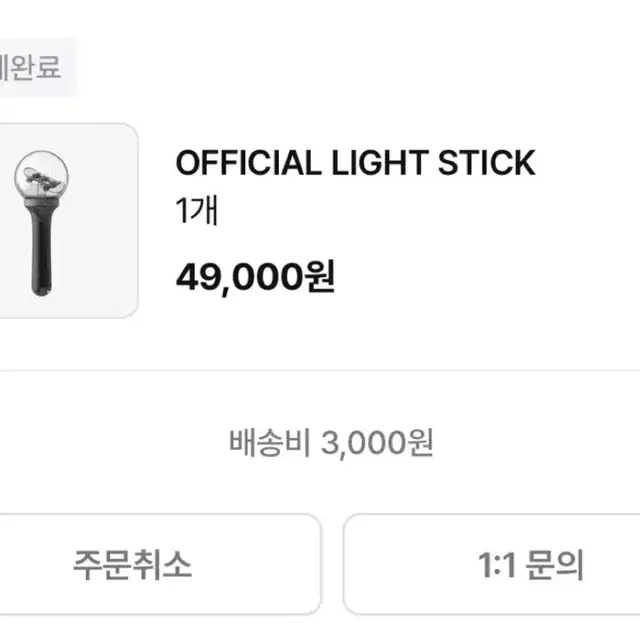Viewport: 640px width, 640px height.
Task: Select the 49,000원 price text
Action: click(255, 276)
